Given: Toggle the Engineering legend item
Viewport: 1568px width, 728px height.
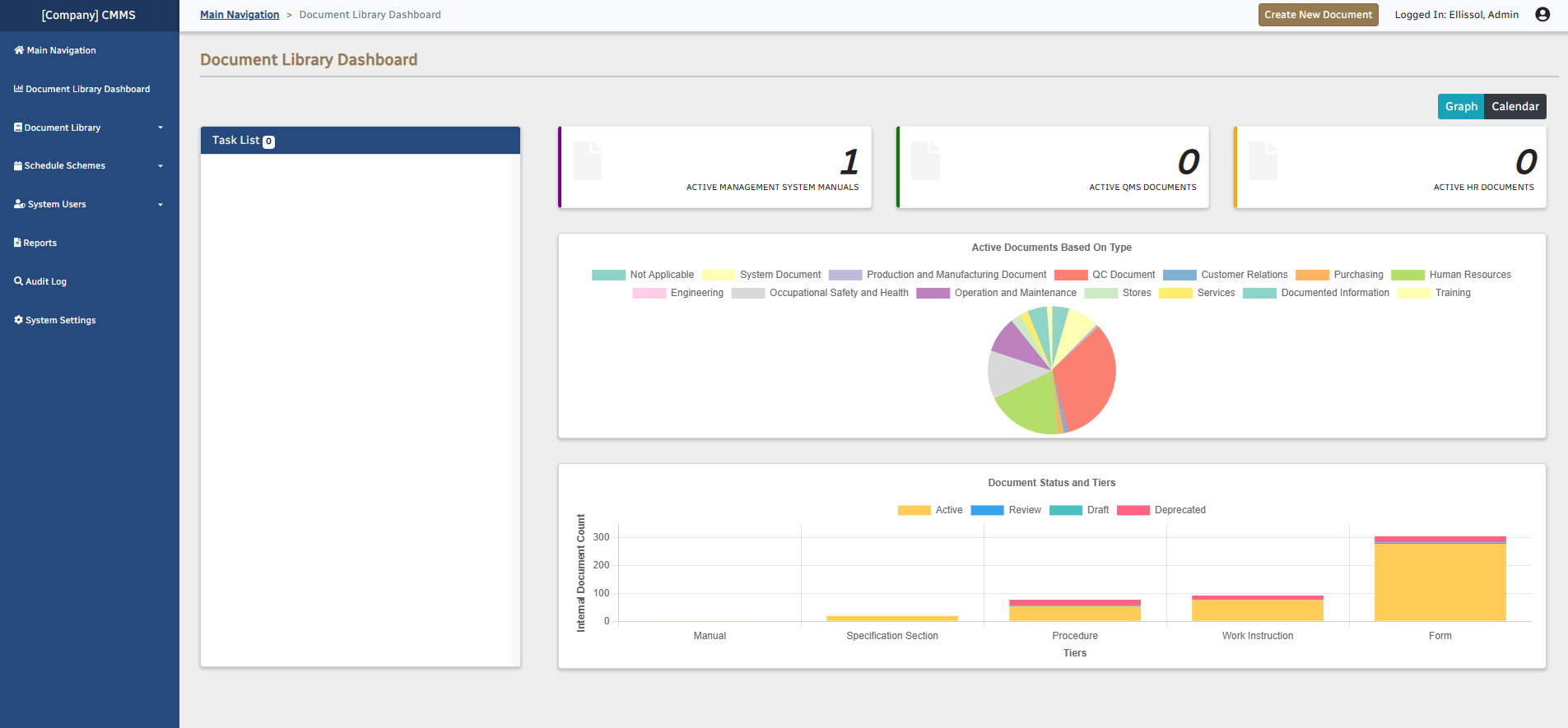Looking at the screenshot, I should click(678, 293).
